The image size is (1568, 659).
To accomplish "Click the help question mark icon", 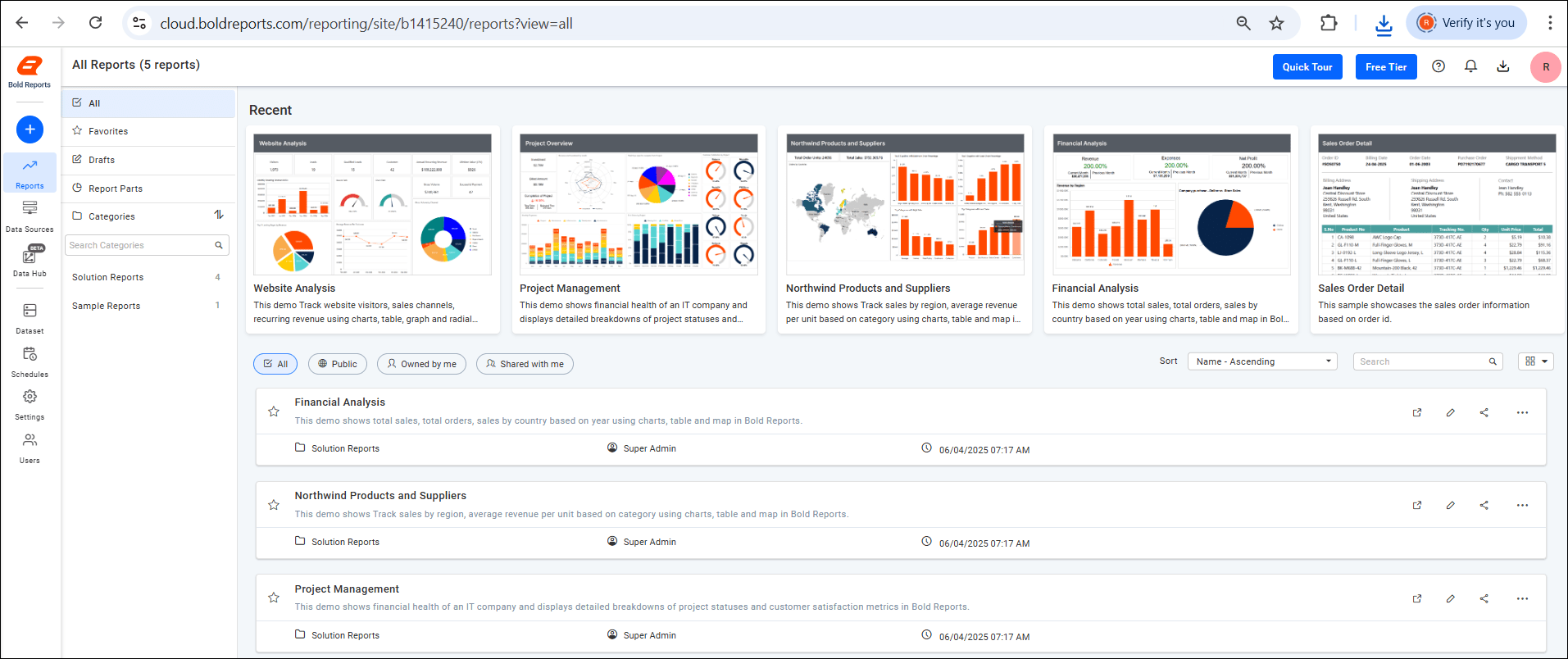I will pos(1438,66).
